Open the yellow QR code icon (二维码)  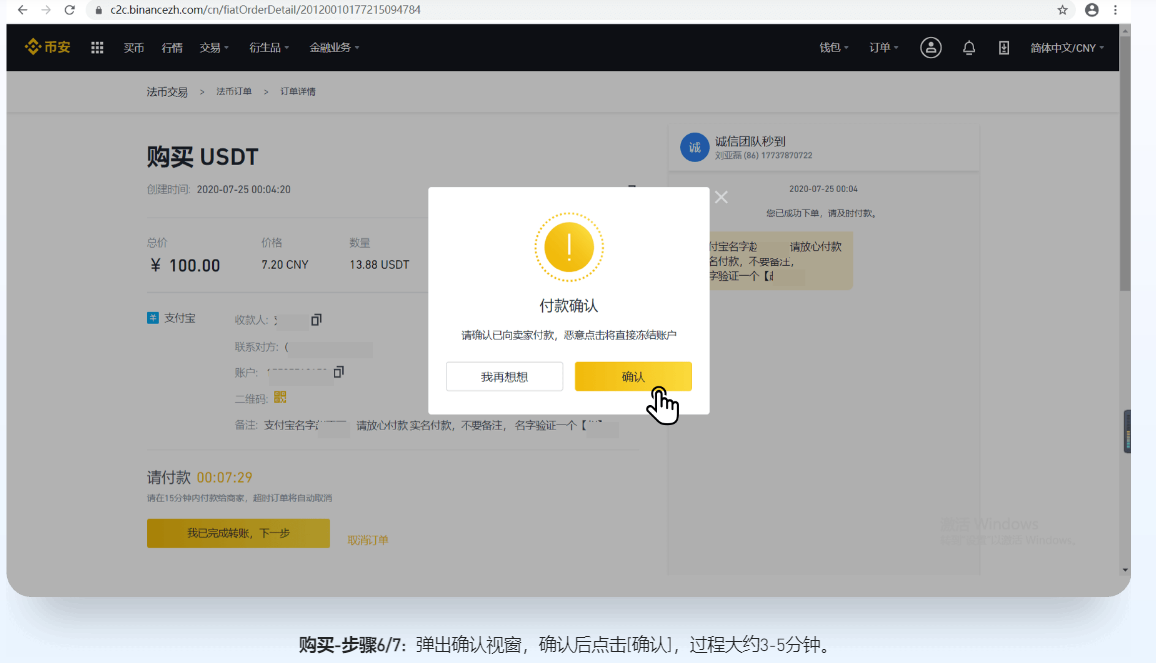(x=280, y=398)
